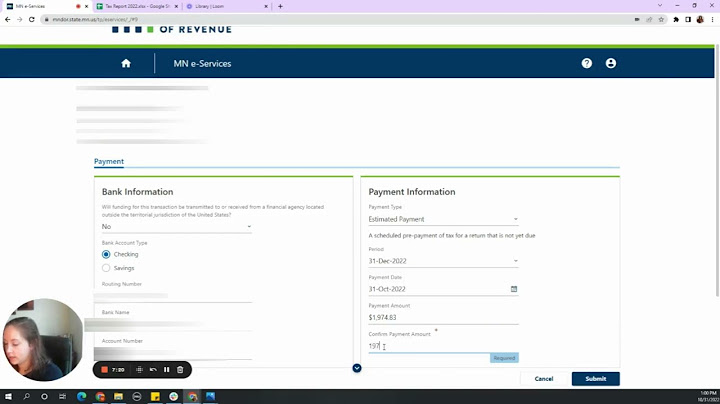This screenshot has height=404, width=720.
Task: Stop the Loom recording
Action: coord(105,370)
